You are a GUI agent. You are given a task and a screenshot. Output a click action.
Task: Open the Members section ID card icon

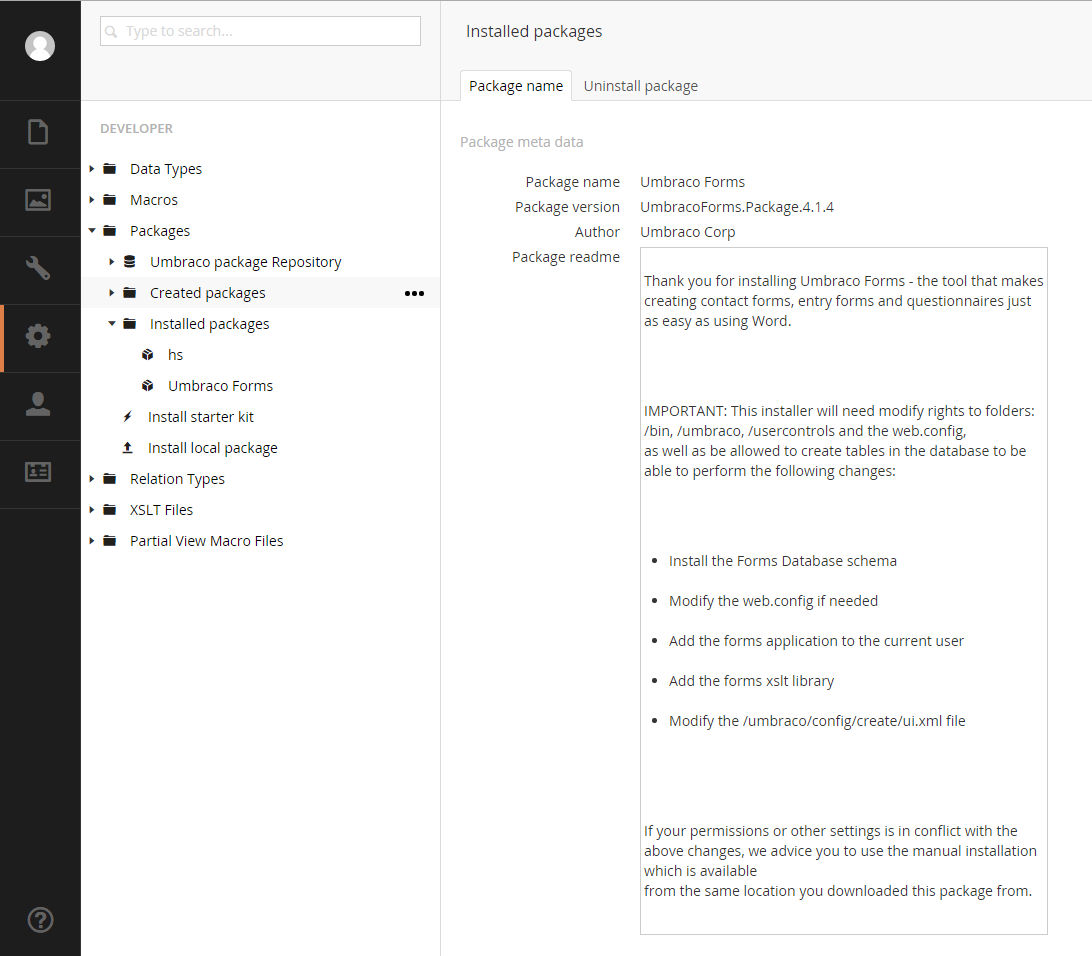point(38,472)
